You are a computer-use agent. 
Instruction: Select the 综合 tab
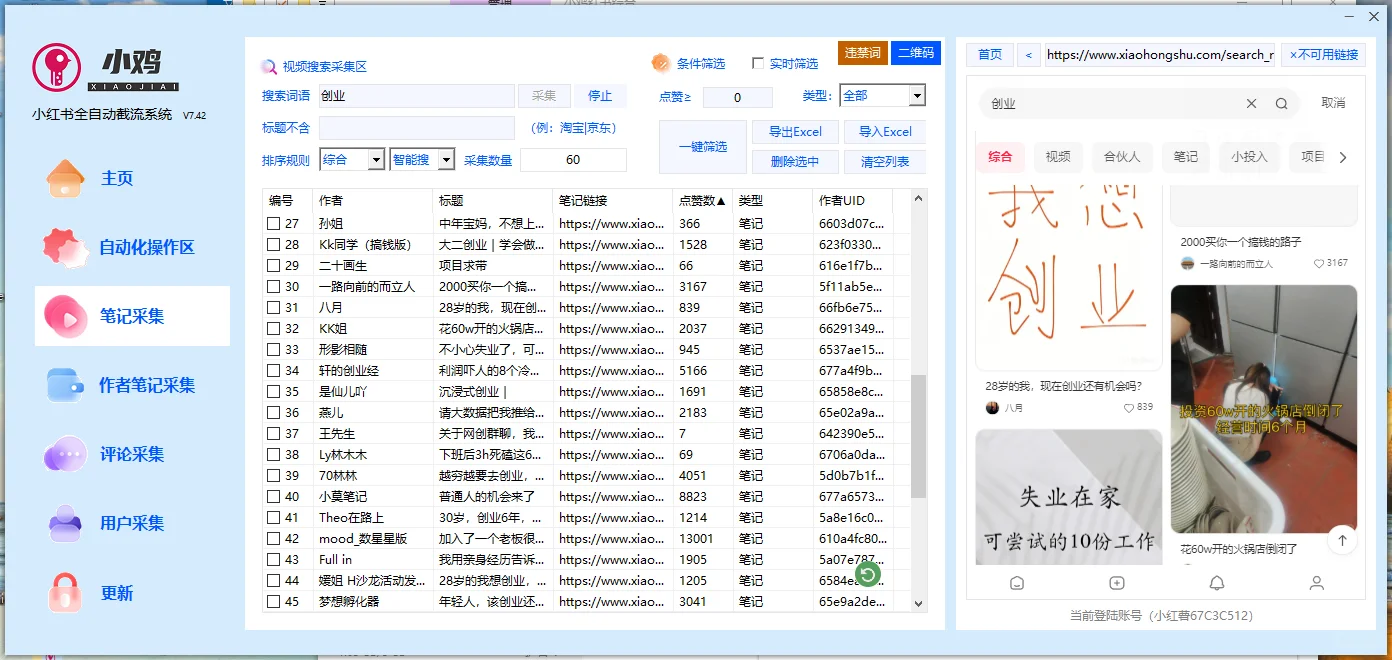[x=1000, y=157]
